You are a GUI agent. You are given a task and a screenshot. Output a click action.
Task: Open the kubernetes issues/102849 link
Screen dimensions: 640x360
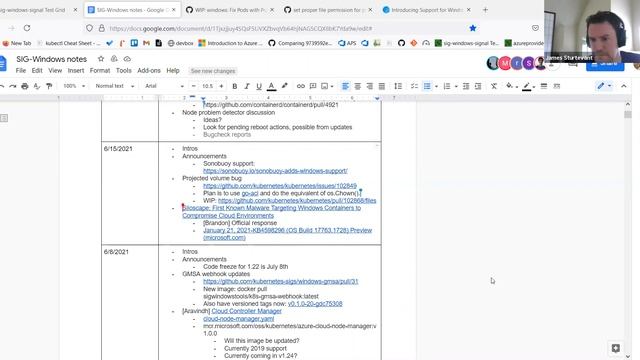click(x=280, y=186)
